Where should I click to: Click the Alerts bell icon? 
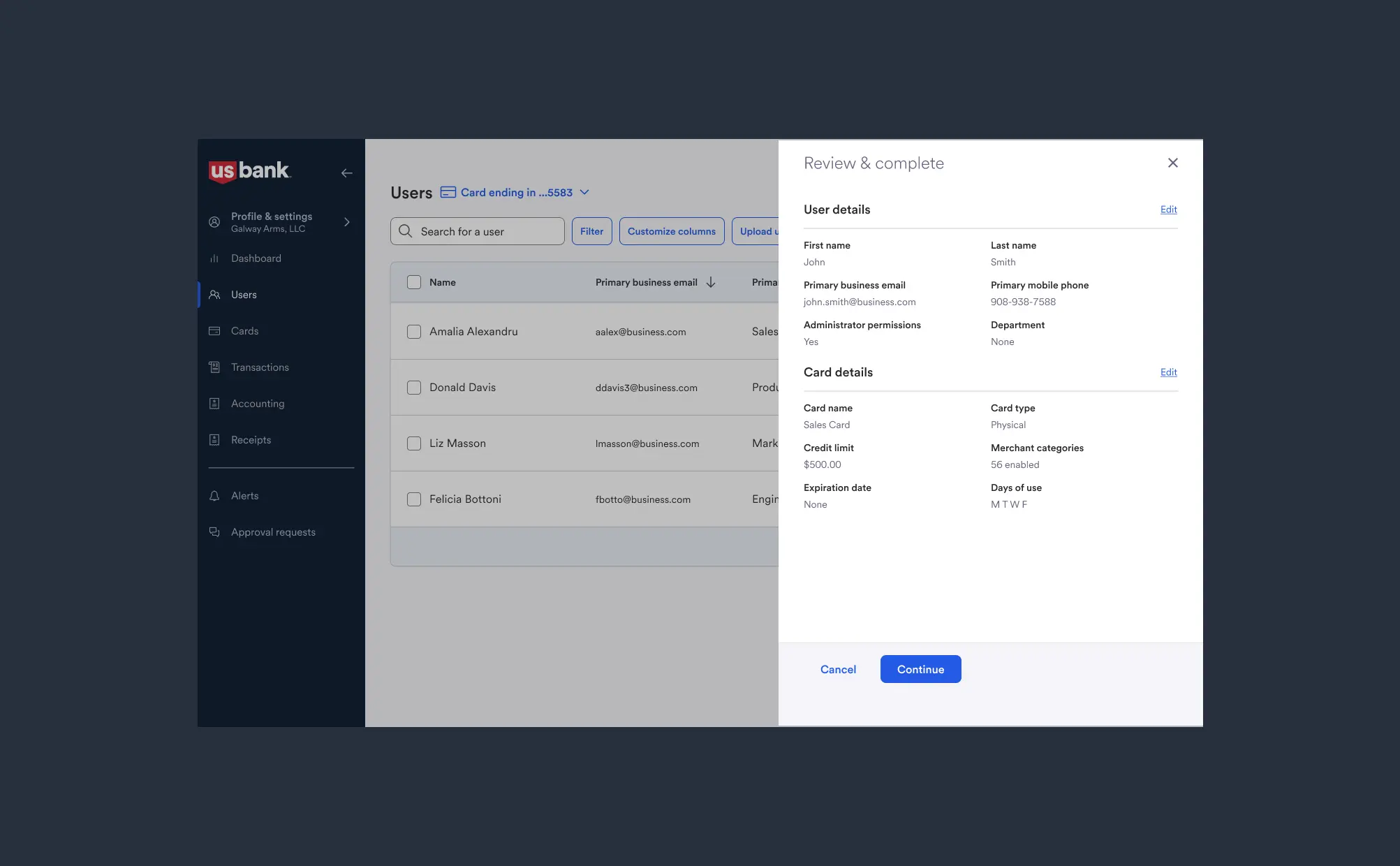pyautogui.click(x=214, y=496)
